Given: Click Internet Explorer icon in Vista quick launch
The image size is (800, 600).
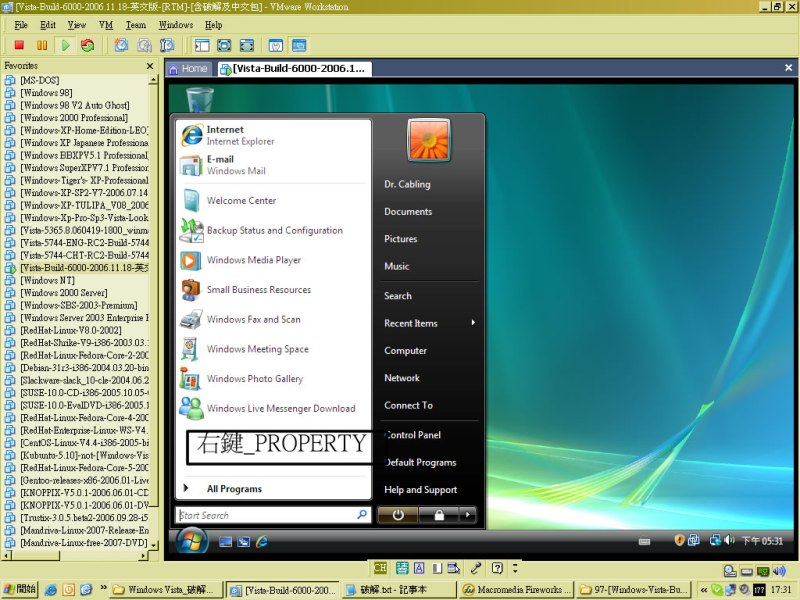Looking at the screenshot, I should point(262,542).
